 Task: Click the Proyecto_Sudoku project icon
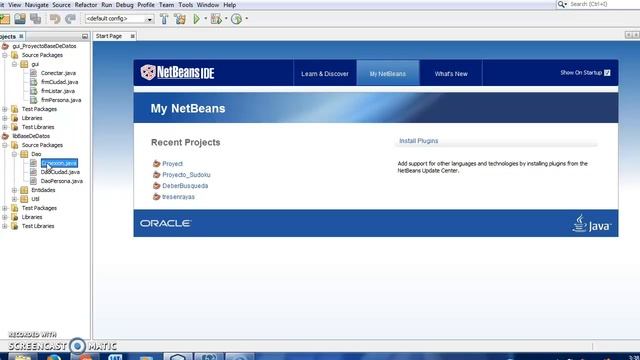tap(156, 175)
